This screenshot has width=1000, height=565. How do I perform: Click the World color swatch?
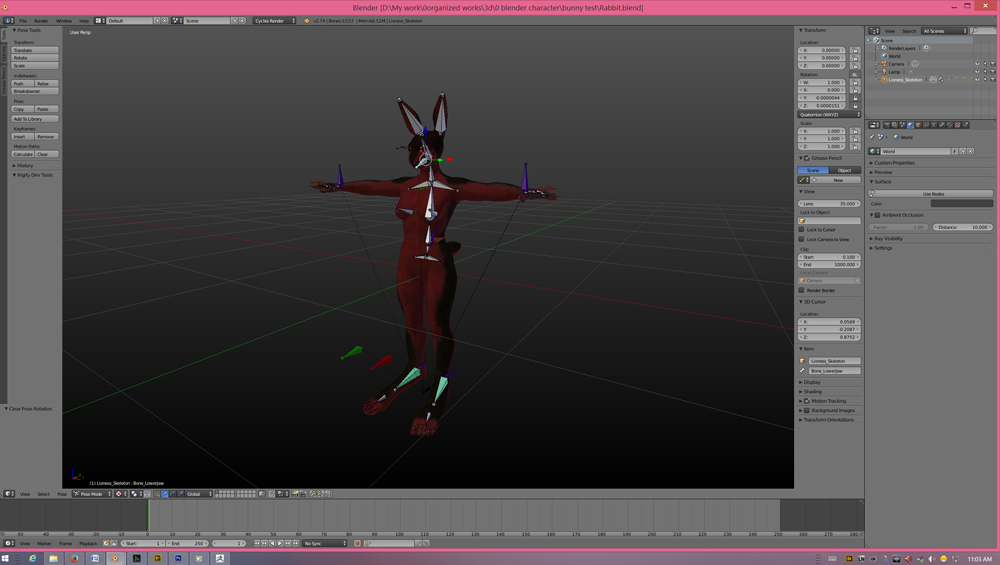tap(961, 204)
